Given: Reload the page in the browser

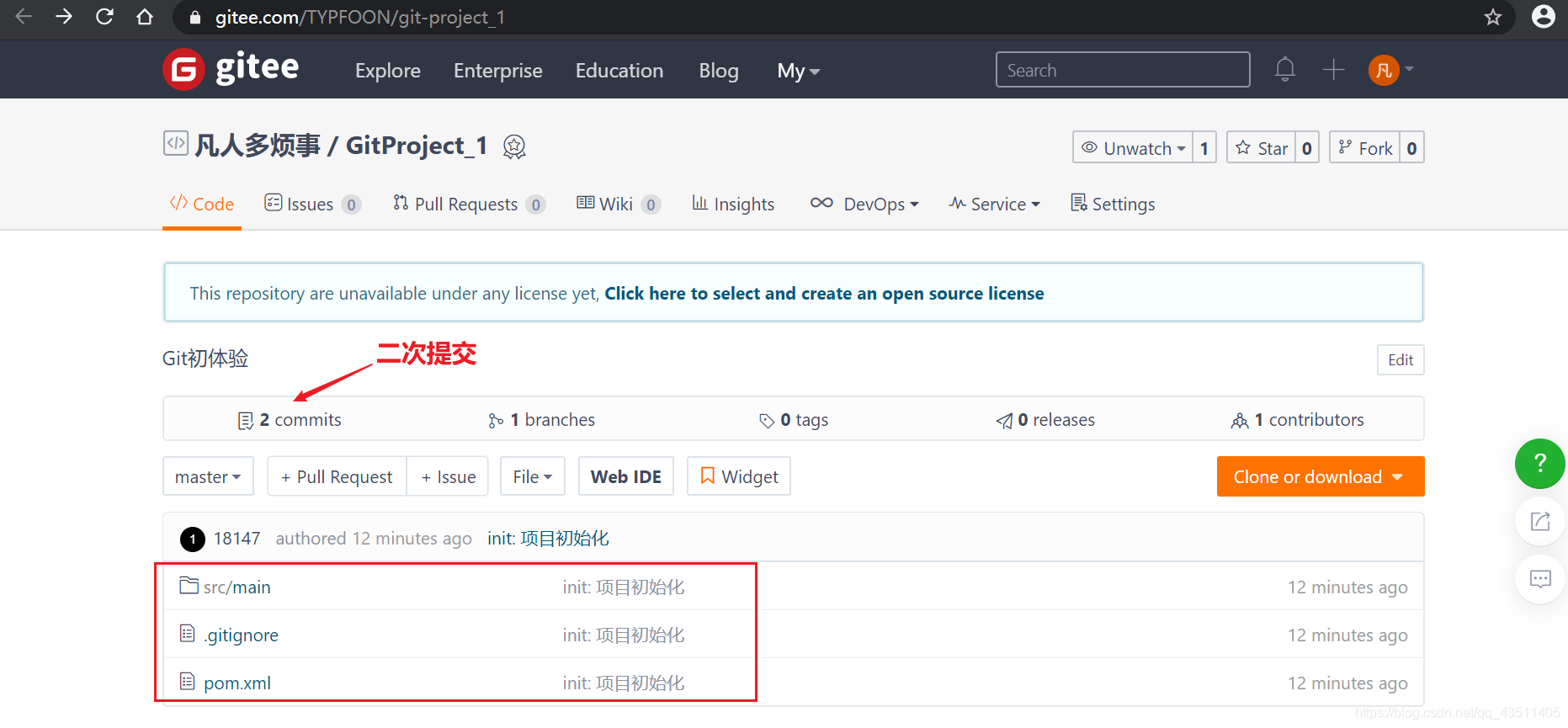Looking at the screenshot, I should point(104,17).
